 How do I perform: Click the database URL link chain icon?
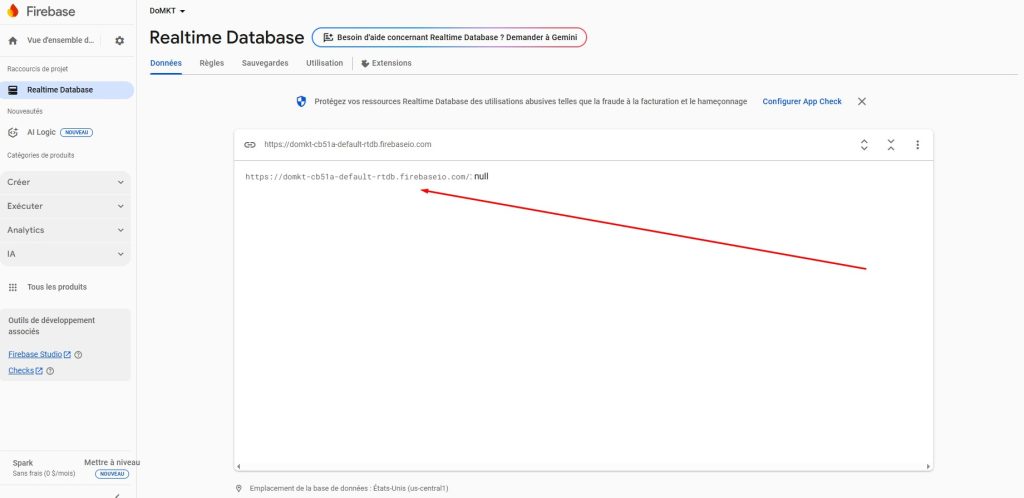(249, 145)
